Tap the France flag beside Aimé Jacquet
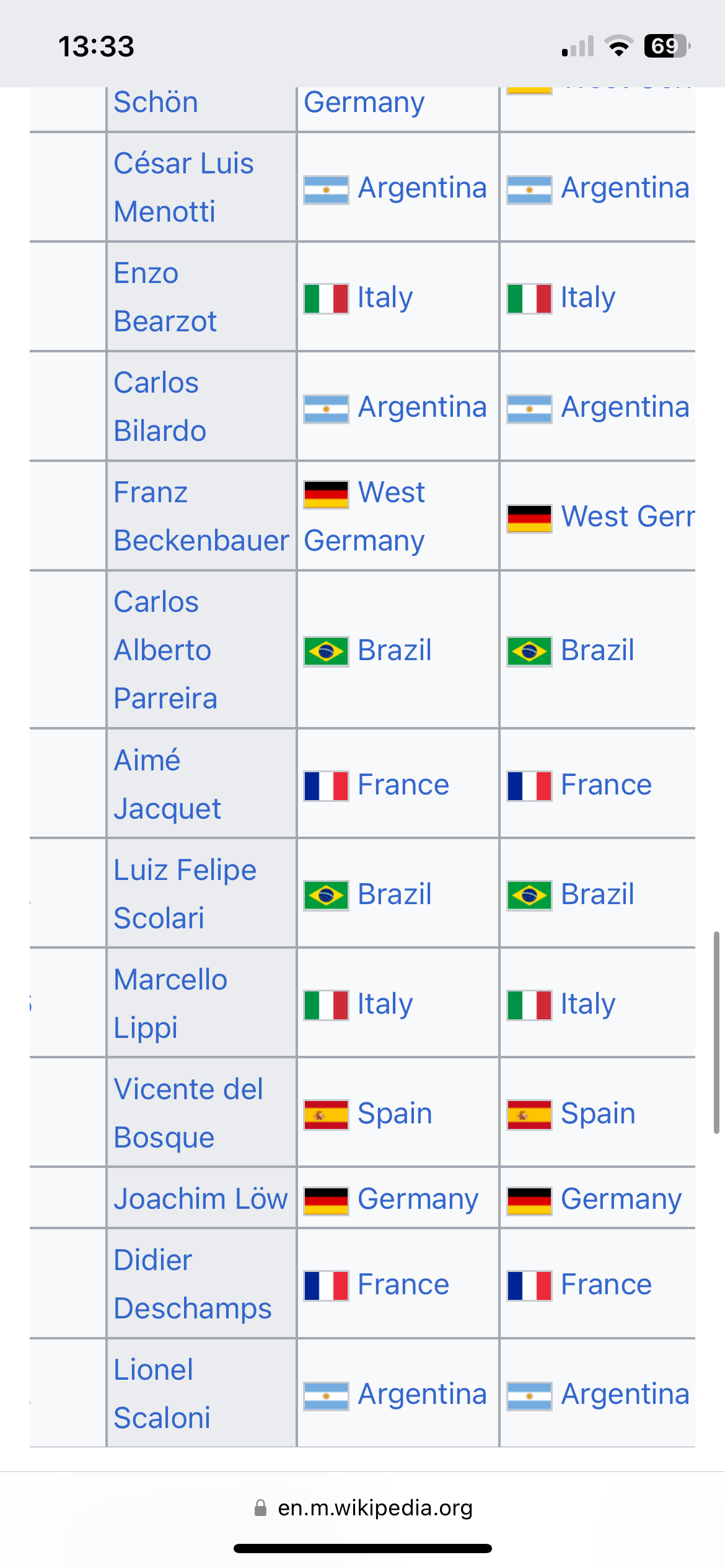This screenshot has width=725, height=1568. pos(326,786)
